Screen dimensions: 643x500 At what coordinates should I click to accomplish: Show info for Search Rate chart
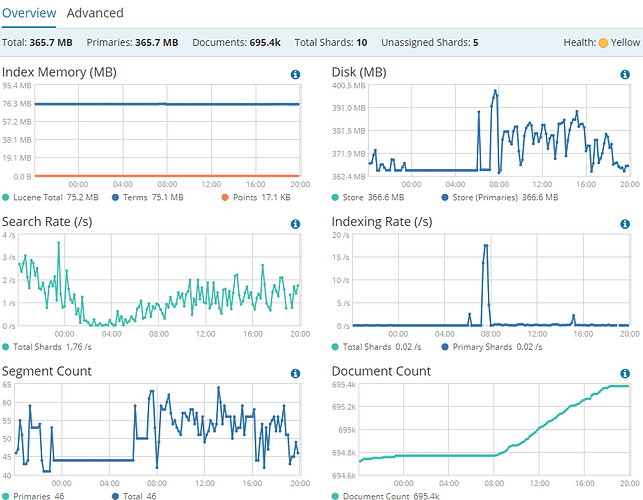coord(295,224)
